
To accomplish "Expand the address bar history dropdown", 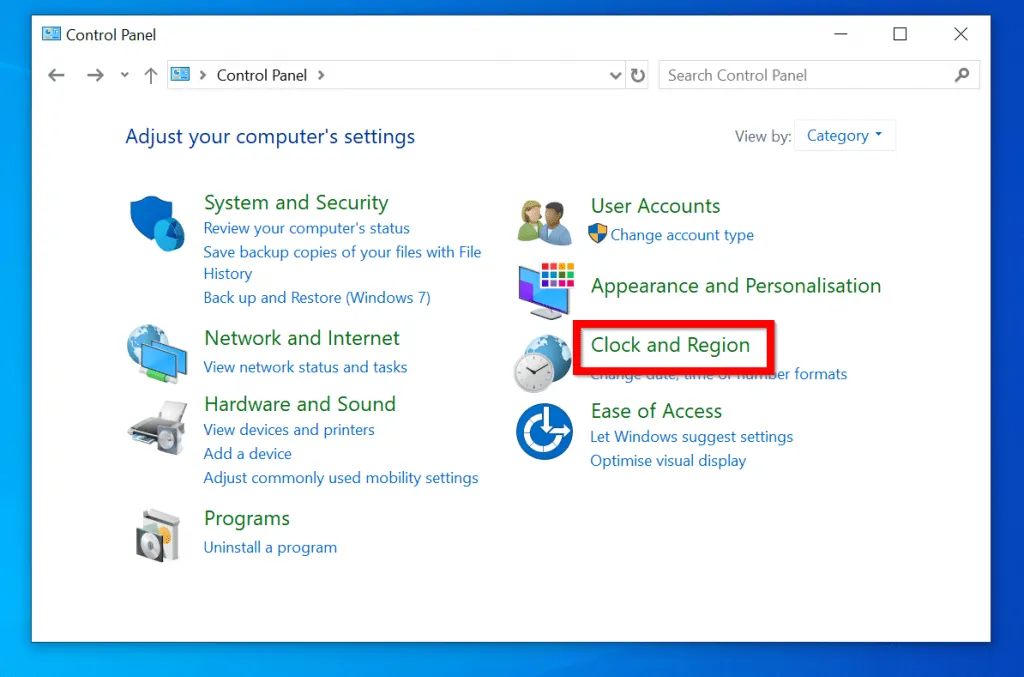I will pos(615,76).
